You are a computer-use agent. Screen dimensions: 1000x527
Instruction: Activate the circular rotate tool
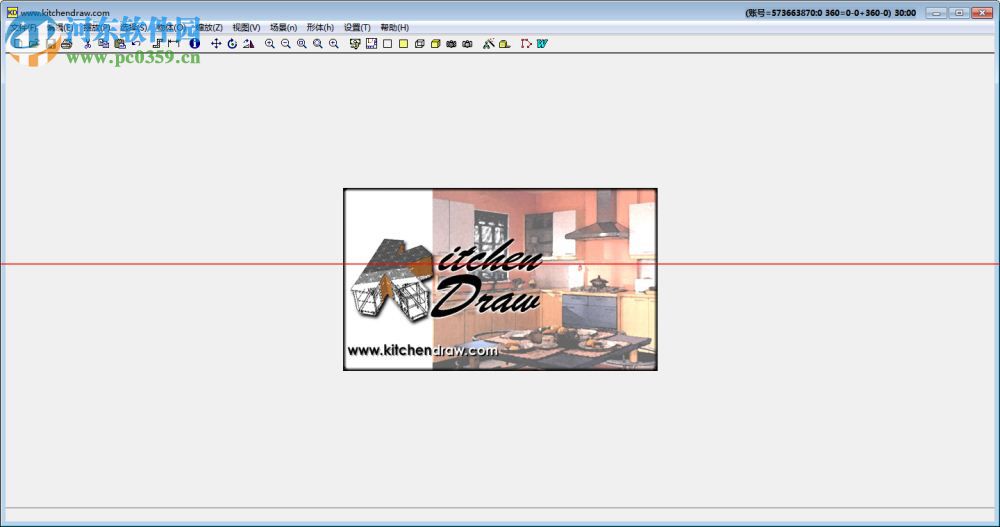pyautogui.click(x=232, y=43)
